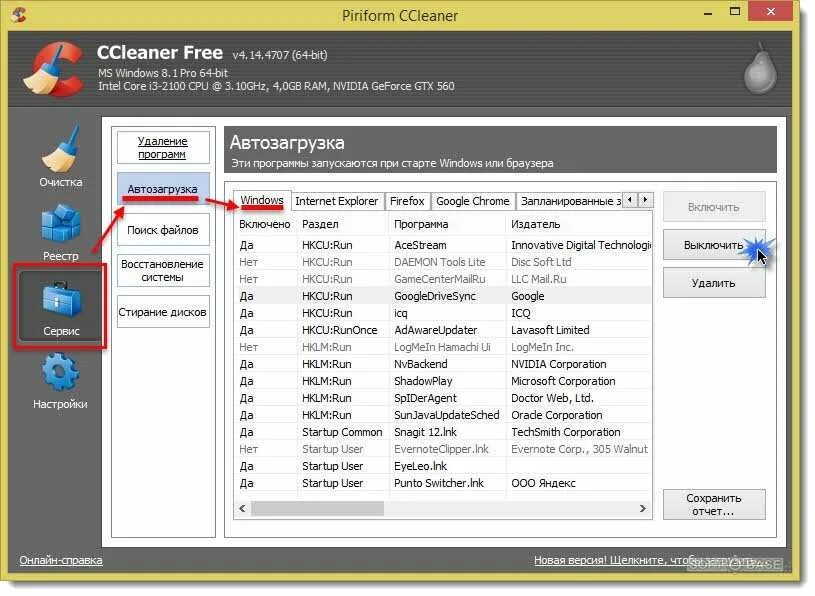The width and height of the screenshot is (815, 596).
Task: Select the Автозагрузка startup page
Action: (x=163, y=189)
